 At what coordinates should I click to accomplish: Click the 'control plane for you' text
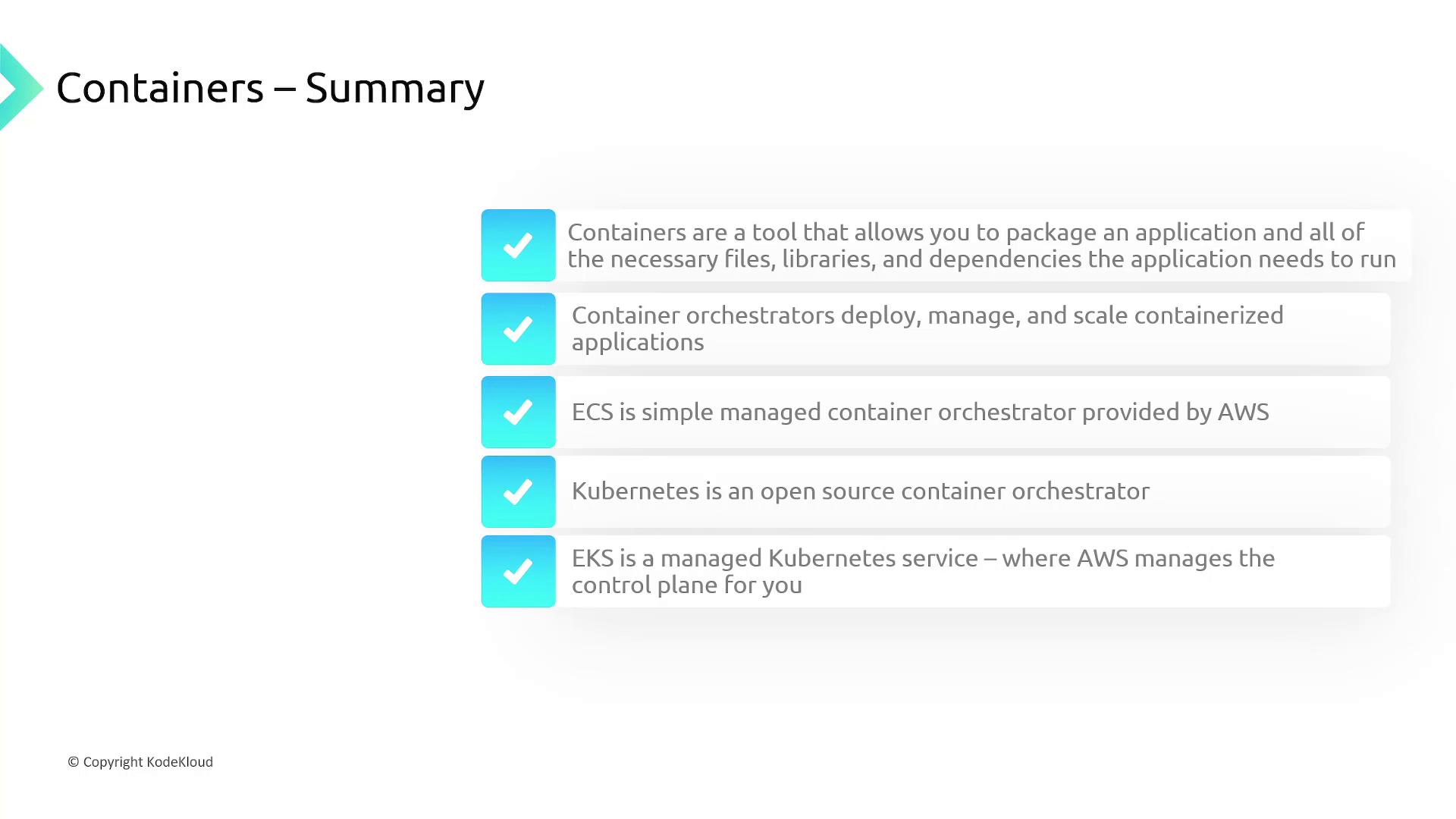pos(686,585)
